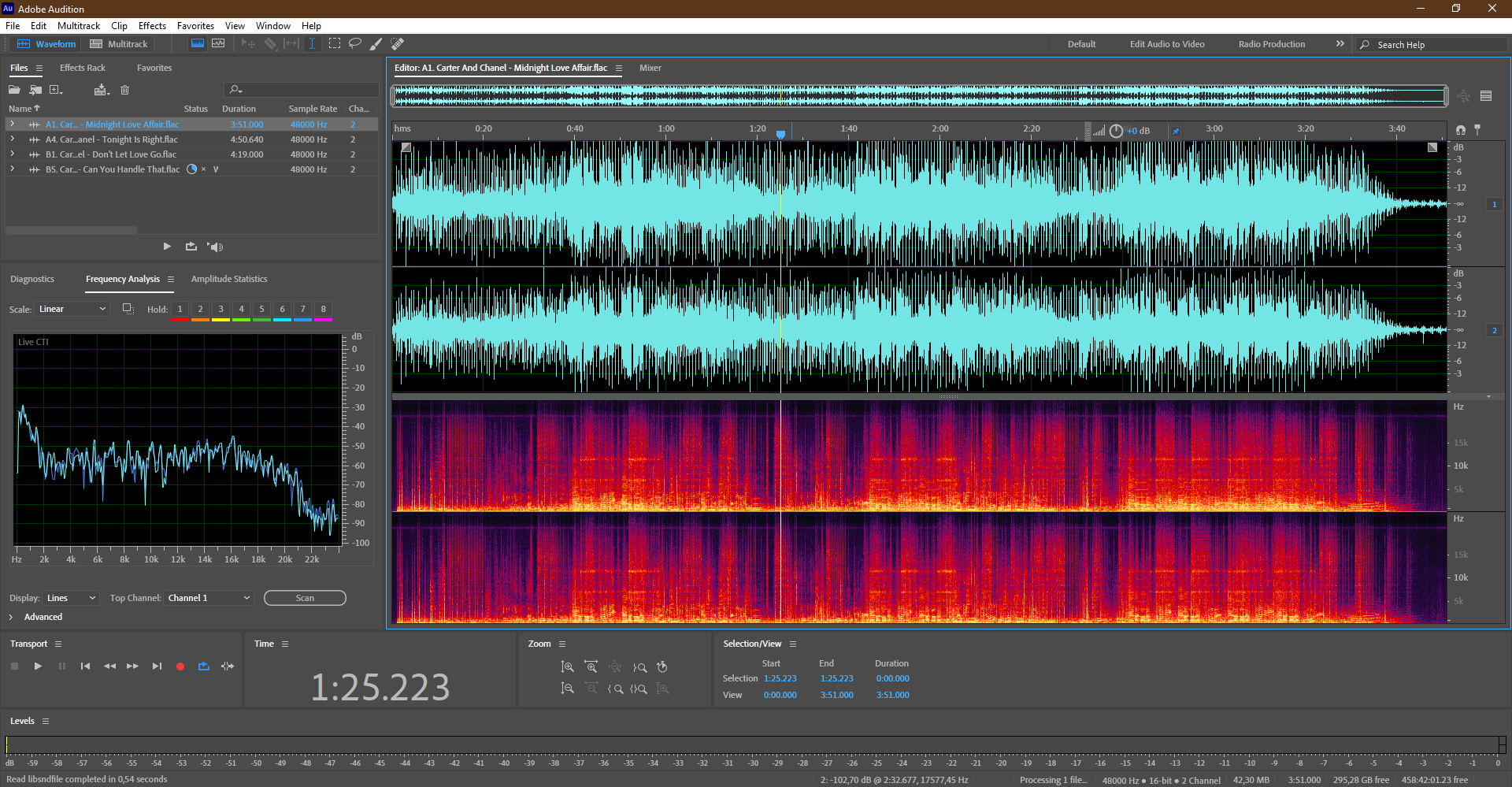Screen dimensions: 1512x787
Task: Play the selected file preview
Action: (x=167, y=247)
